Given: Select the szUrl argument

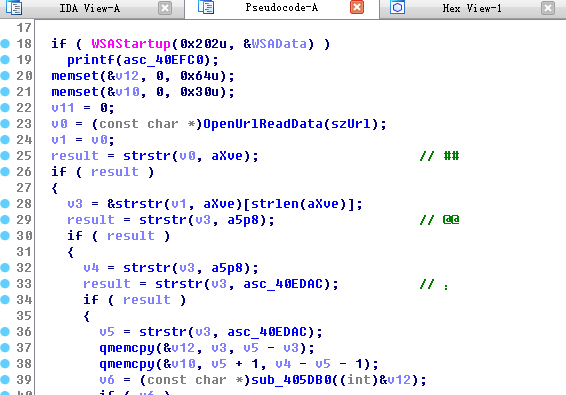Looking at the screenshot, I should tap(351, 124).
